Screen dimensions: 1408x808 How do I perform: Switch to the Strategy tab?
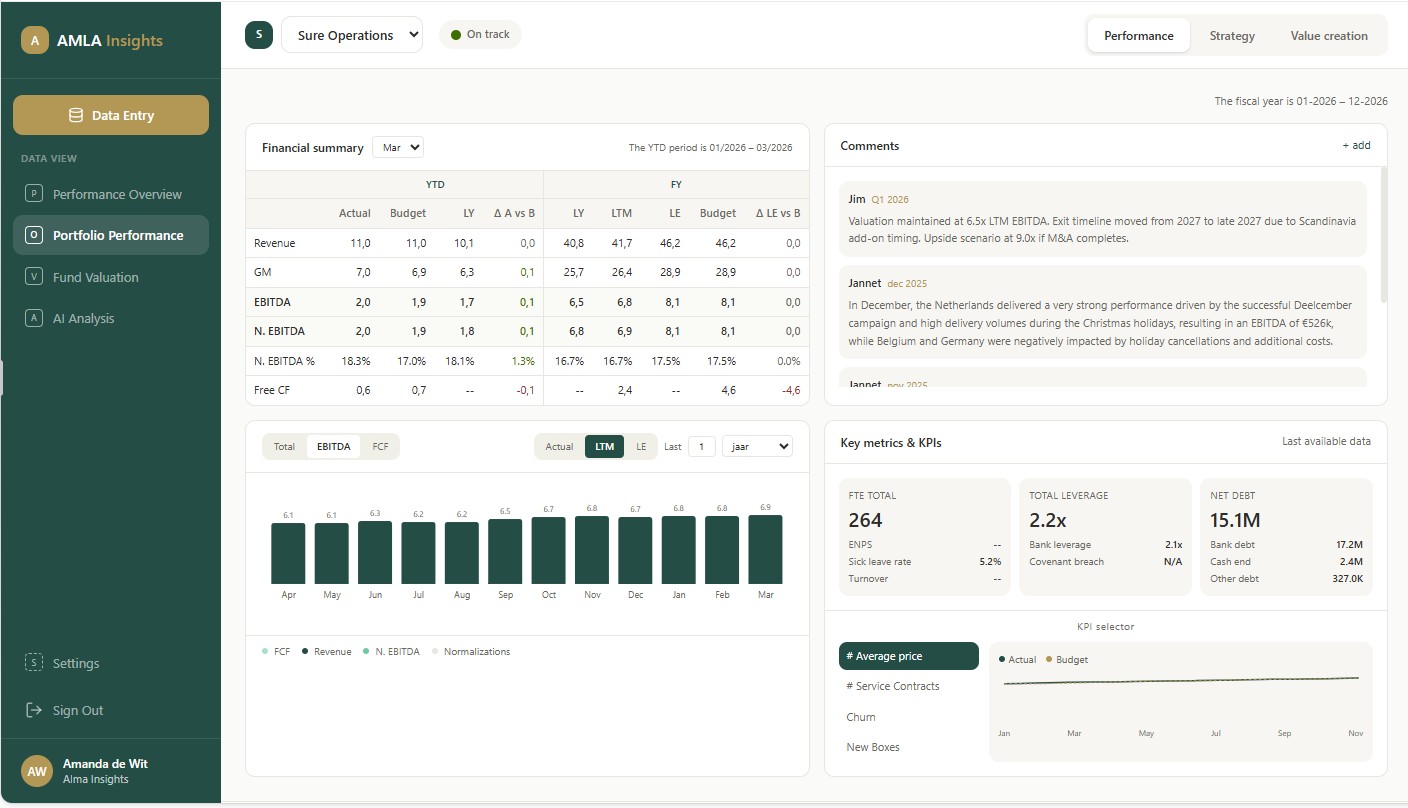[1232, 35]
